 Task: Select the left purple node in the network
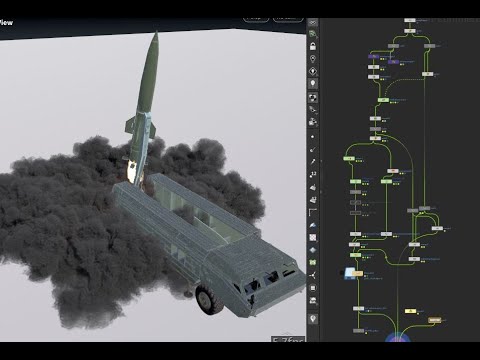click(x=374, y=56)
